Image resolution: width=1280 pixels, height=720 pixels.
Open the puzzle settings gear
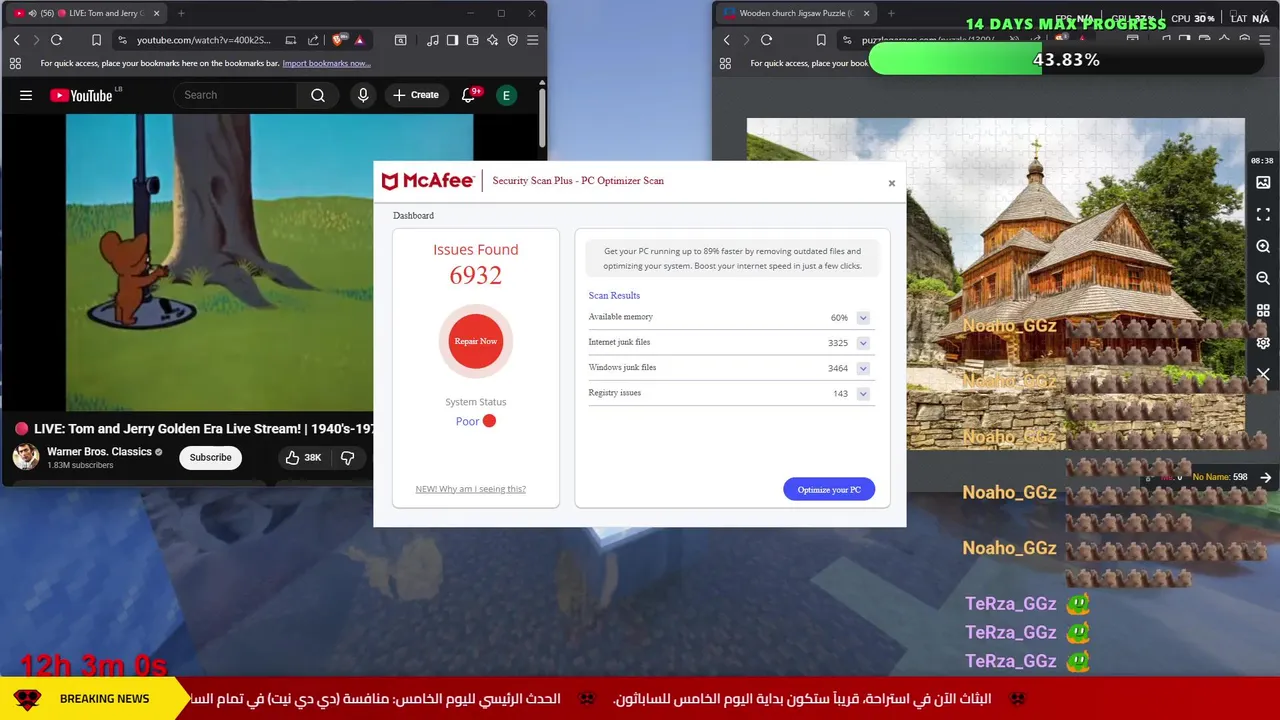pos(1263,343)
